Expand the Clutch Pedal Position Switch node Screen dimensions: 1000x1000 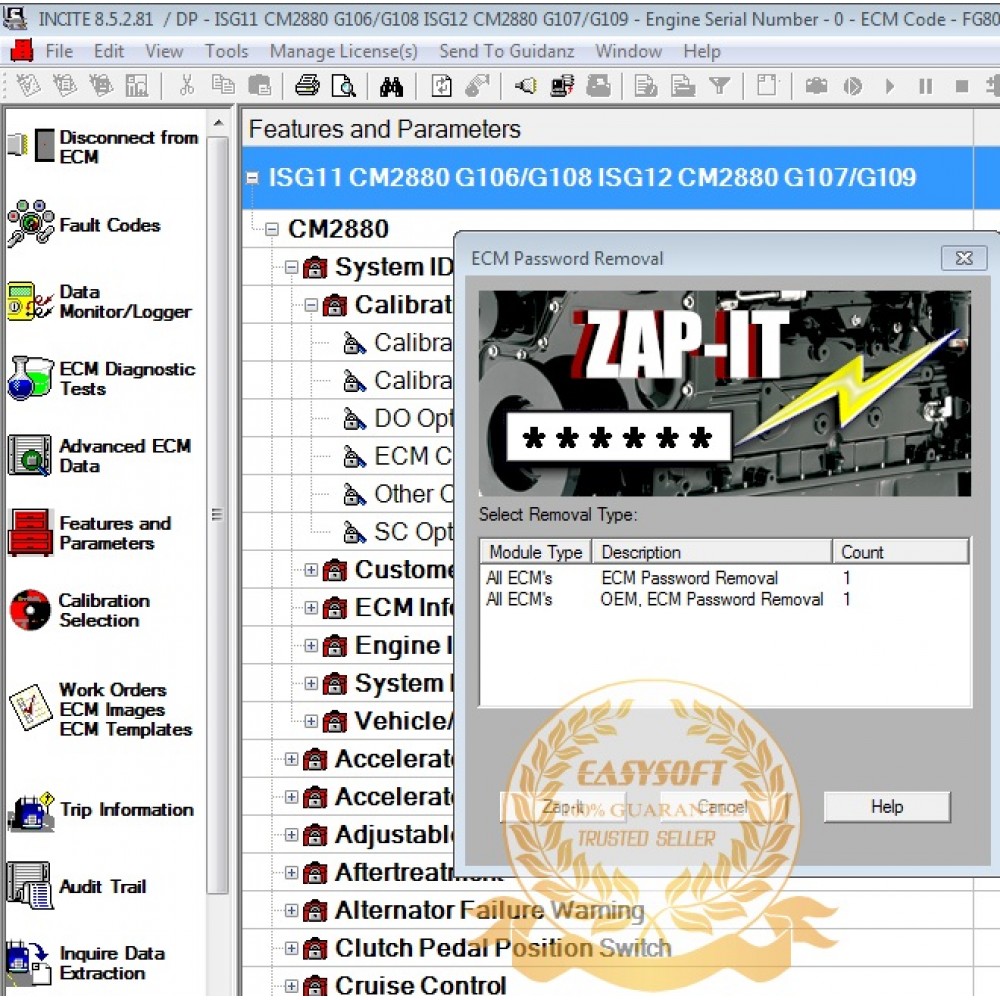[x=291, y=948]
